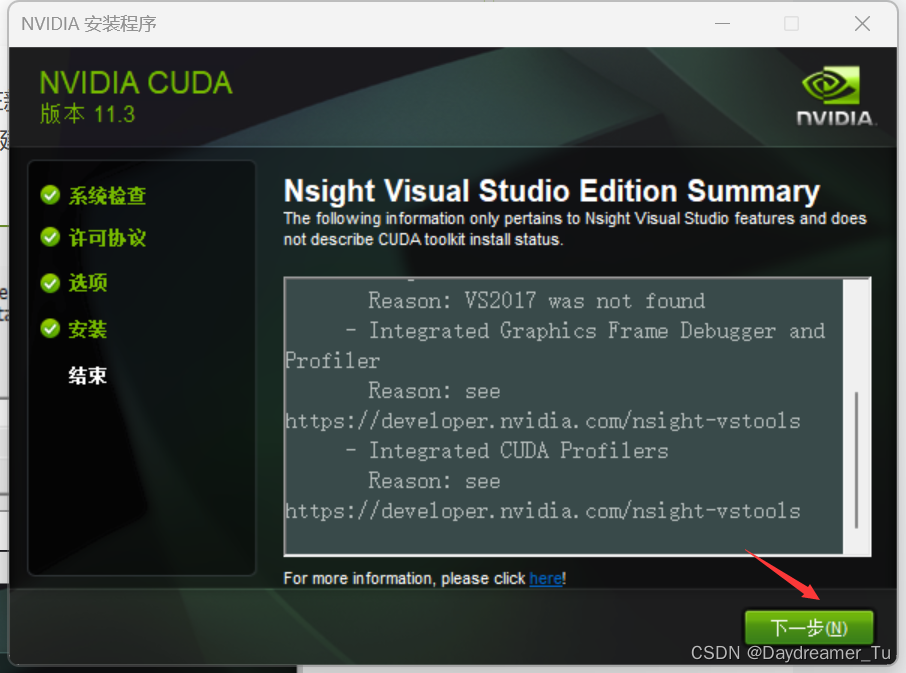Screen dimensions: 906x673
Task: Click the 'Reason: VS2017 was not found' line
Action: point(537,301)
